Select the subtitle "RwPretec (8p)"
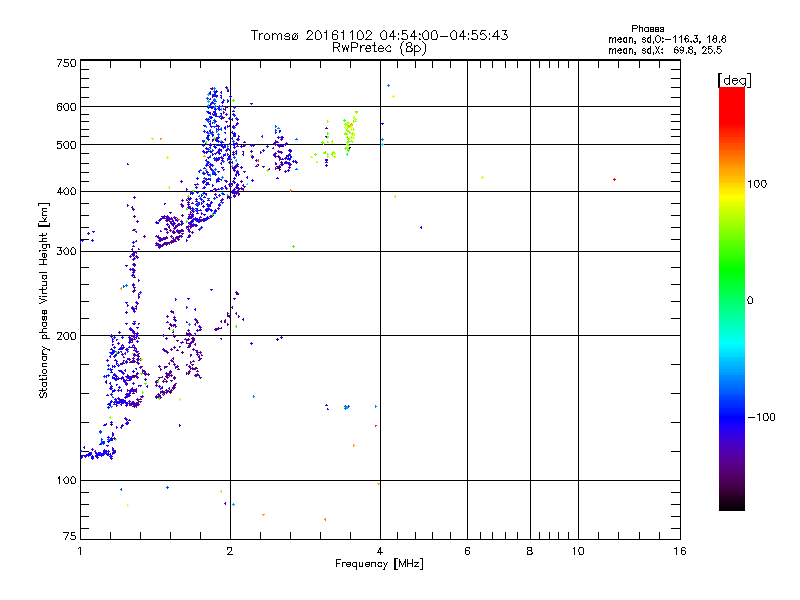Image resolution: width=800 pixels, height=600 pixels. pos(379,48)
